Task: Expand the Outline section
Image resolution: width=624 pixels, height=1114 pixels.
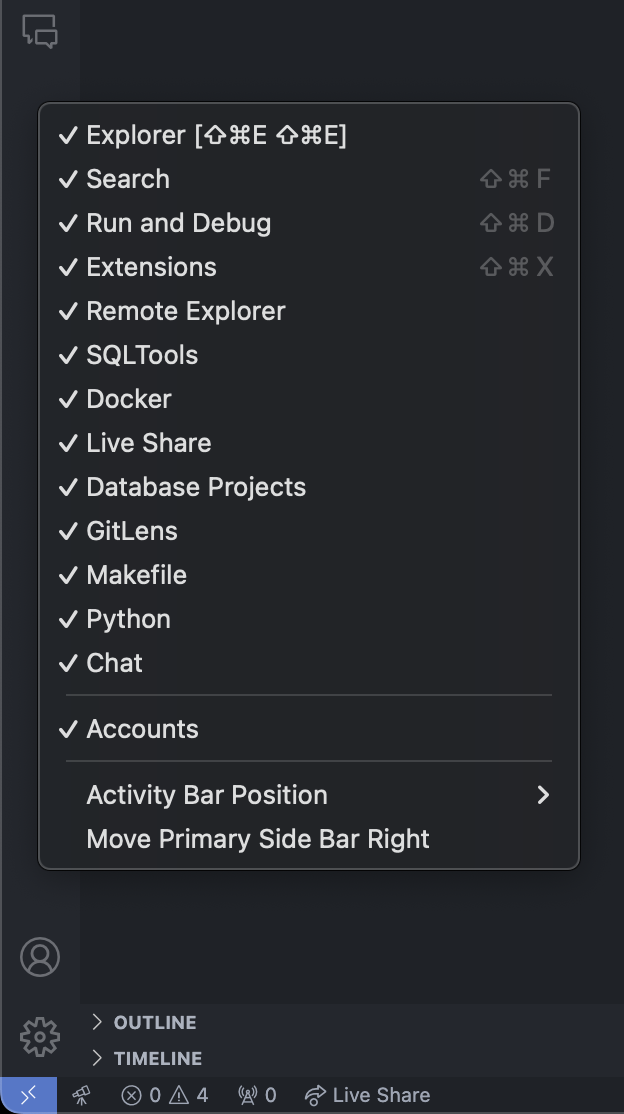Action: coord(155,1022)
